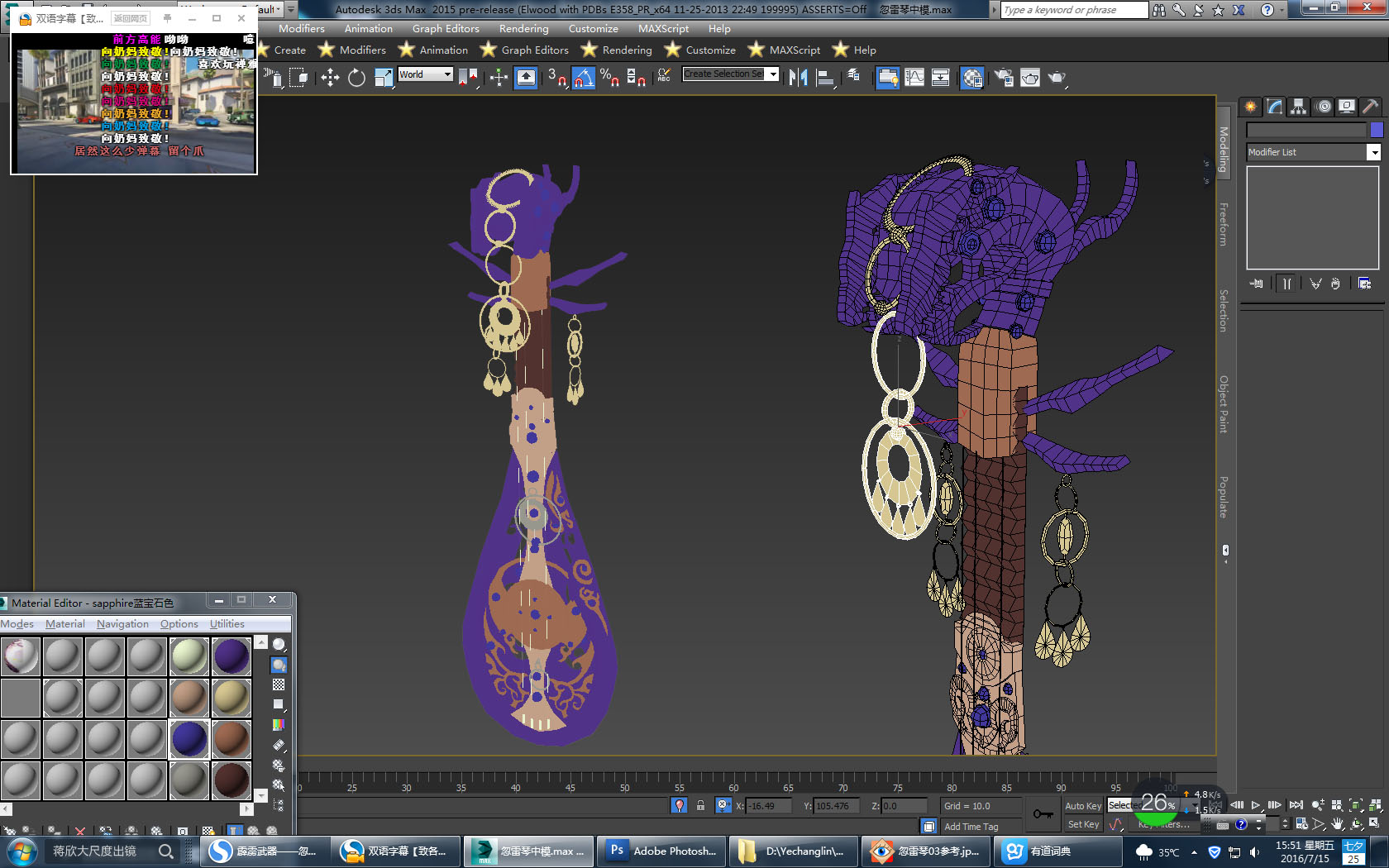Image resolution: width=1389 pixels, height=868 pixels.
Task: Select the sapphire blue material sample slot
Action: (x=189, y=739)
